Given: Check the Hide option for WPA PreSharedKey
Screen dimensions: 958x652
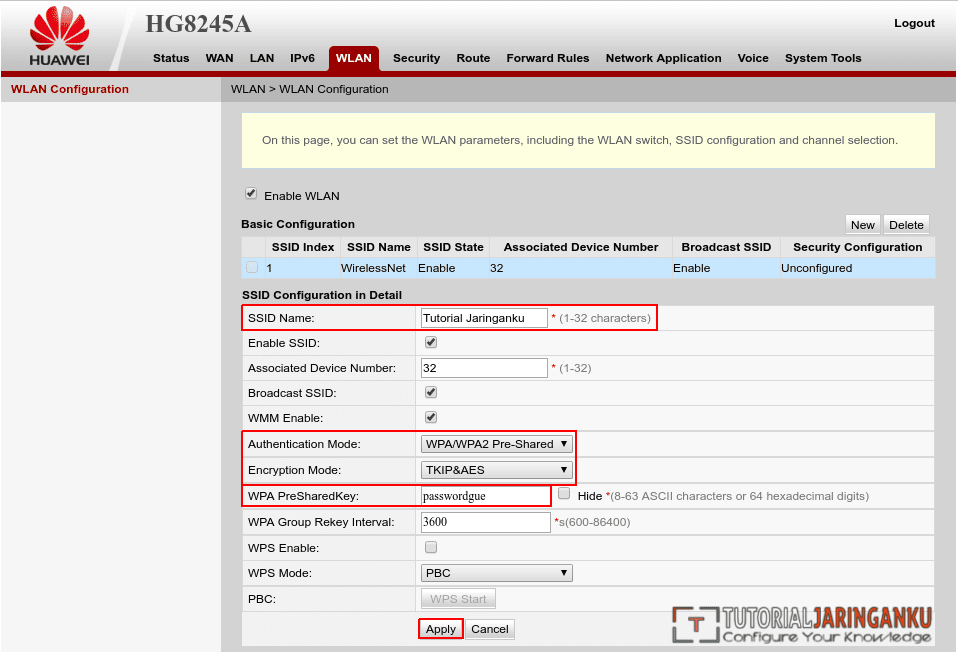Looking at the screenshot, I should point(563,492).
